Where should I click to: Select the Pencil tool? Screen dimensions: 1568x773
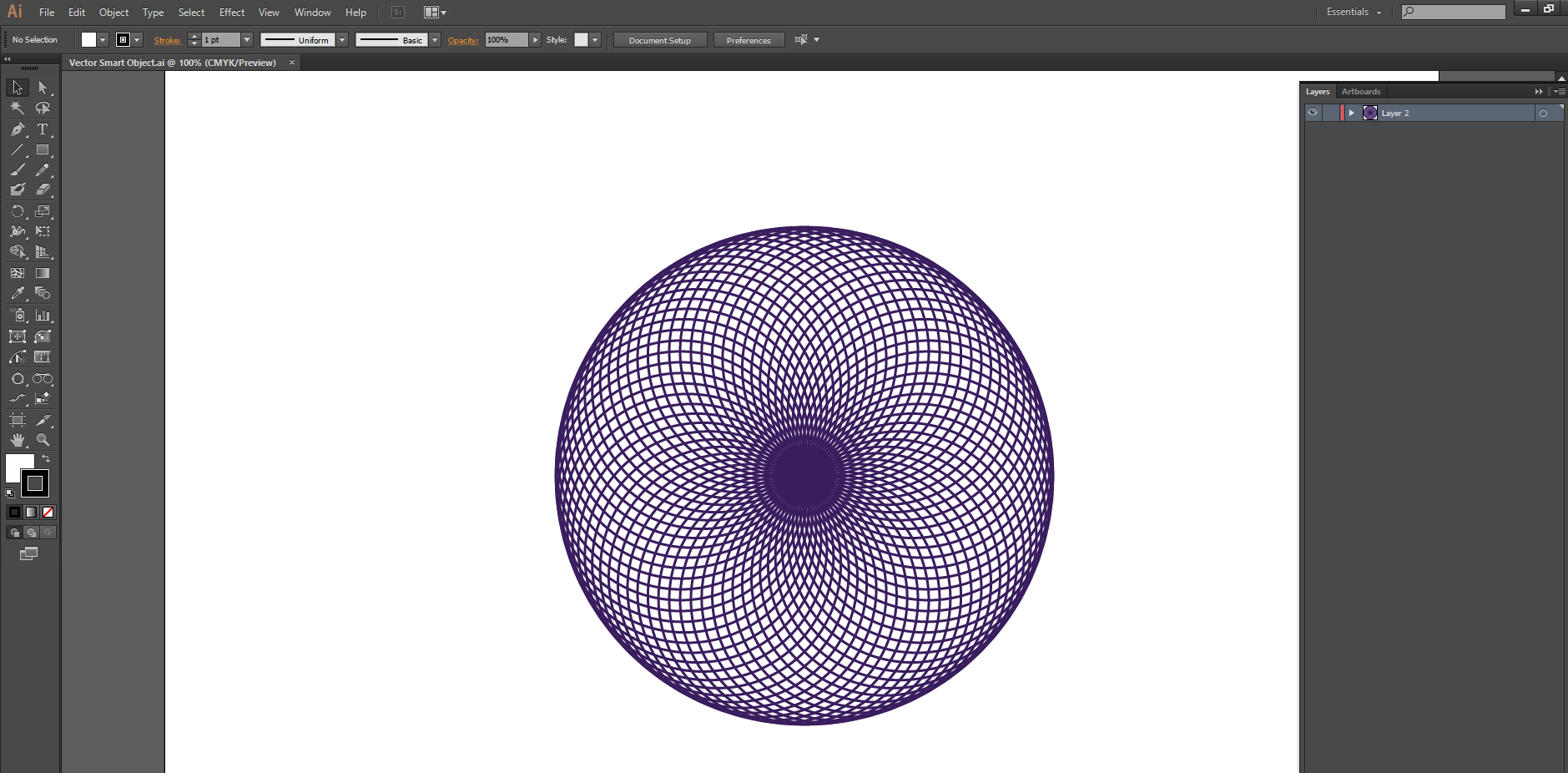pyautogui.click(x=43, y=169)
